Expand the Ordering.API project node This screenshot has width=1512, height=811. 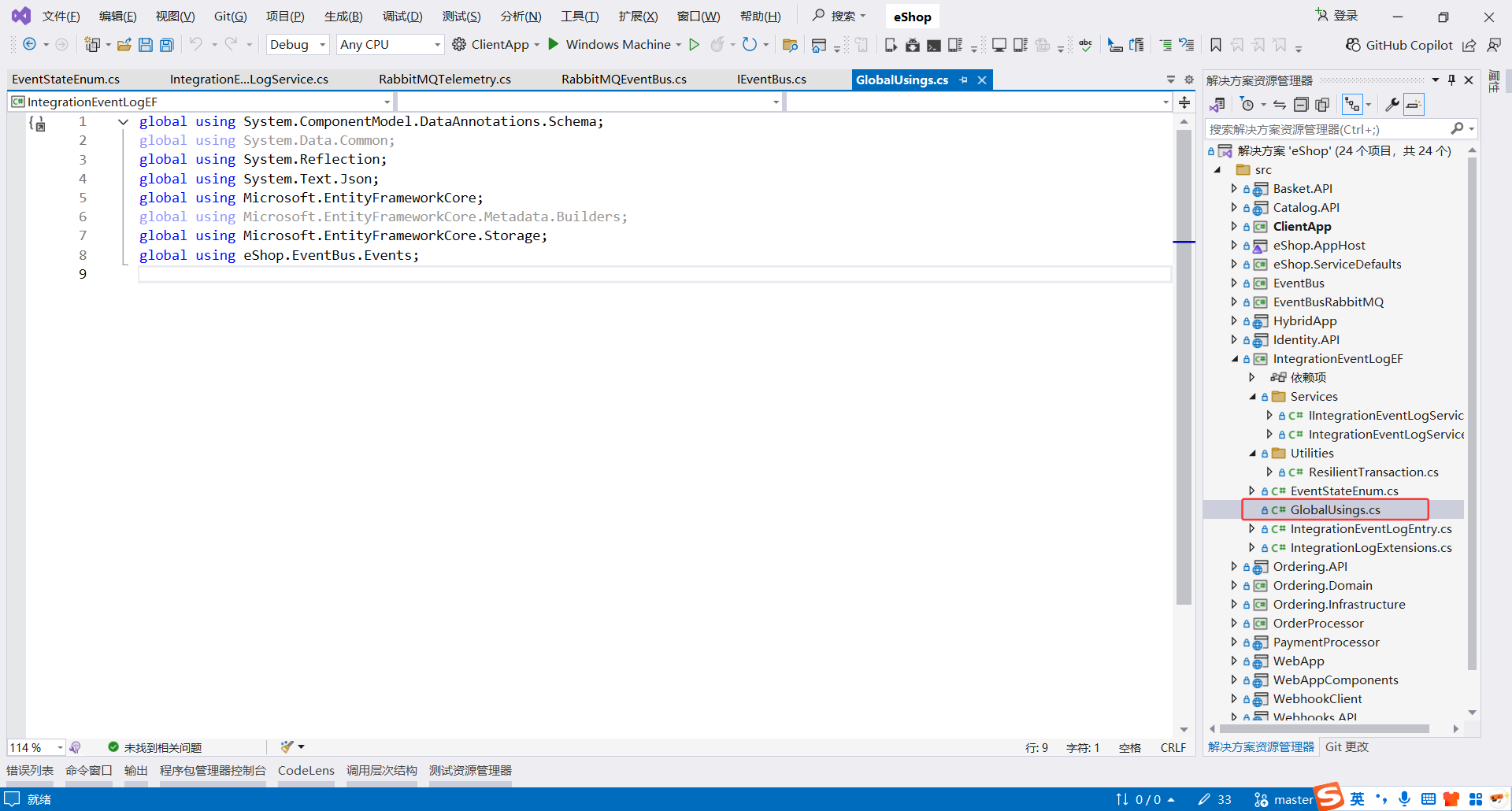pyautogui.click(x=1234, y=567)
